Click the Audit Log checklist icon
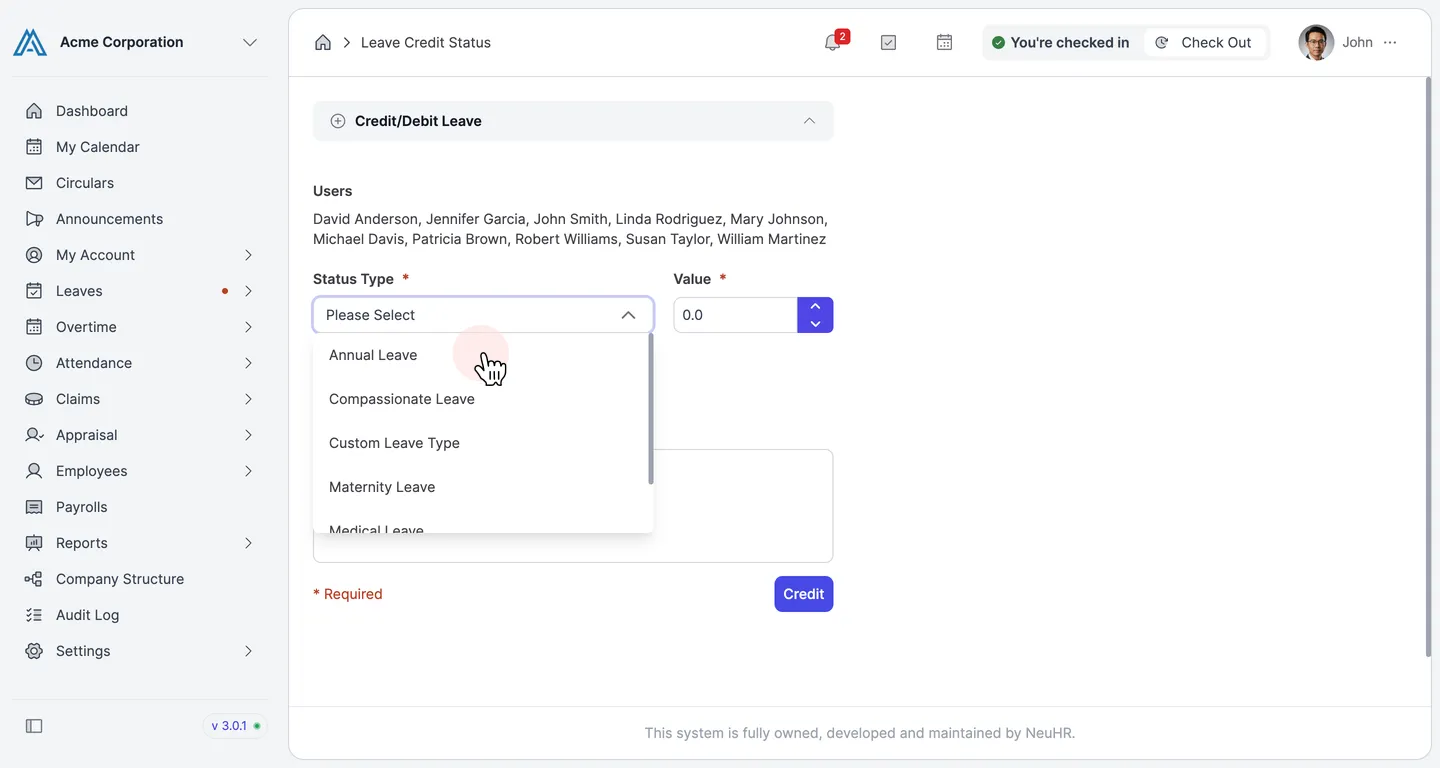This screenshot has width=1440, height=768. click(x=34, y=615)
